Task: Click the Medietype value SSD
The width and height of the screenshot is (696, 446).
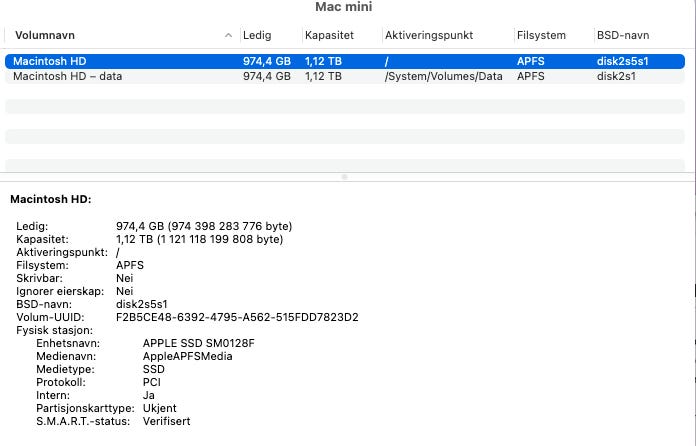Action: tap(154, 369)
